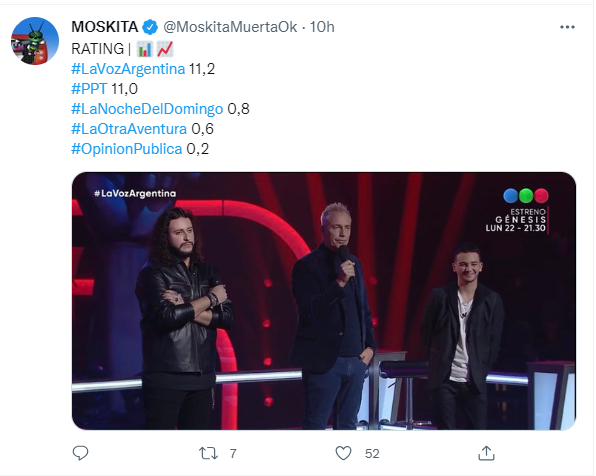
Task: Like the tweet with heart icon
Action: [343, 453]
